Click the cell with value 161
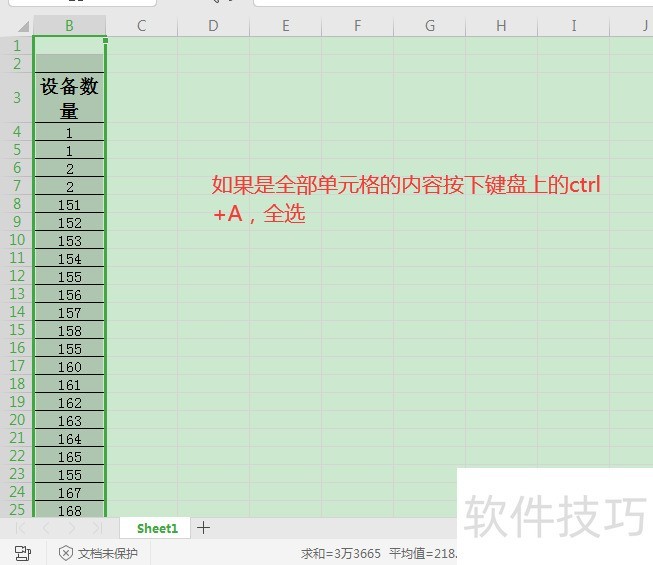Viewport: 653px width, 565px height. [70, 384]
